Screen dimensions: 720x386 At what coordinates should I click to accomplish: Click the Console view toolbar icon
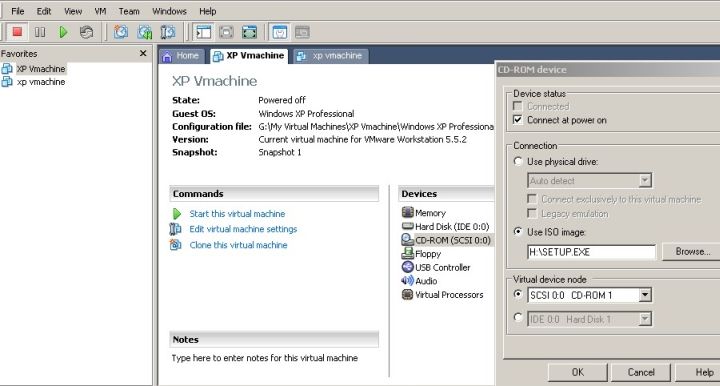[x=302, y=32]
